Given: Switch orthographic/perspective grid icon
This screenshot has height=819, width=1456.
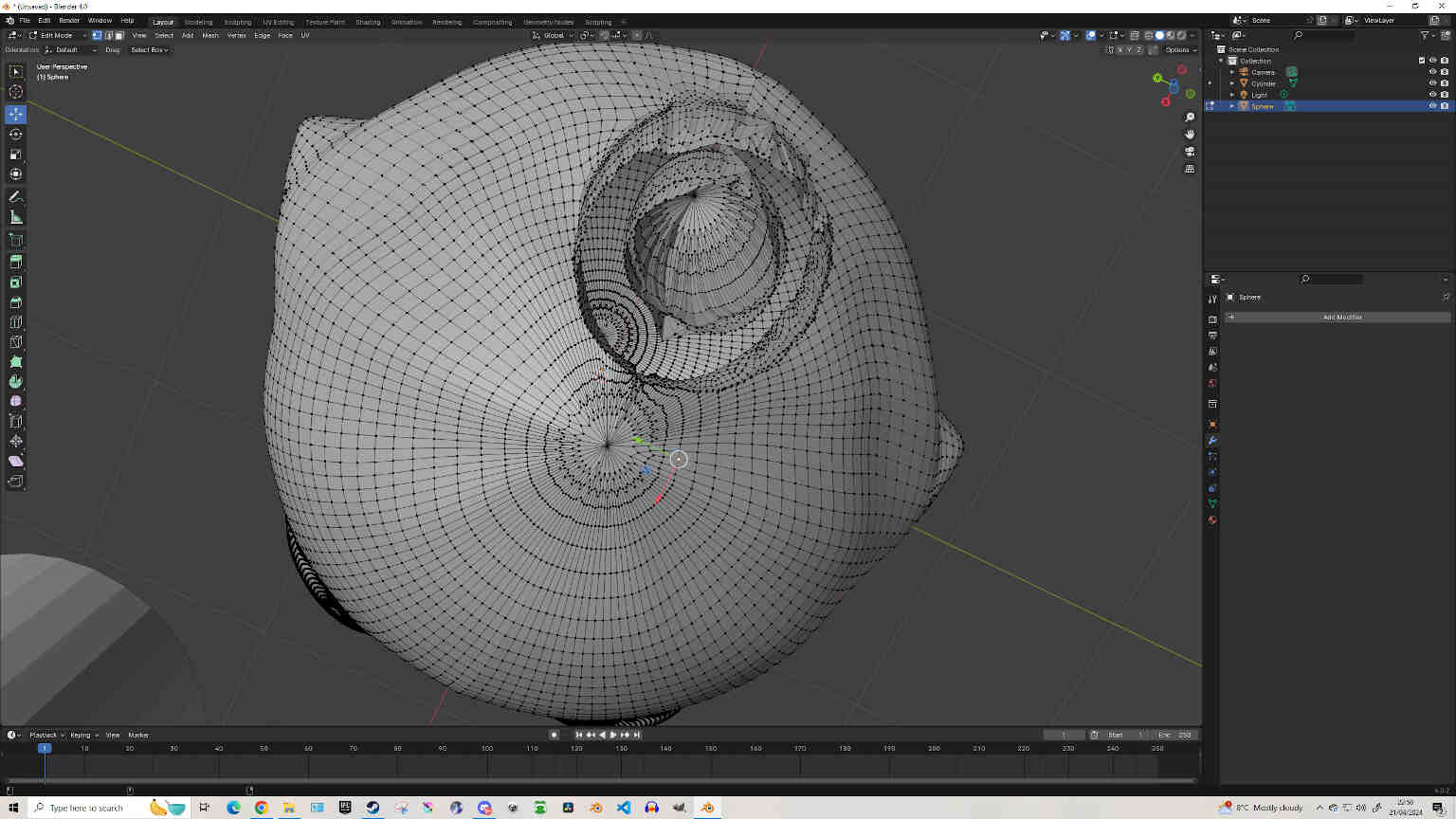Looking at the screenshot, I should click(x=1190, y=169).
